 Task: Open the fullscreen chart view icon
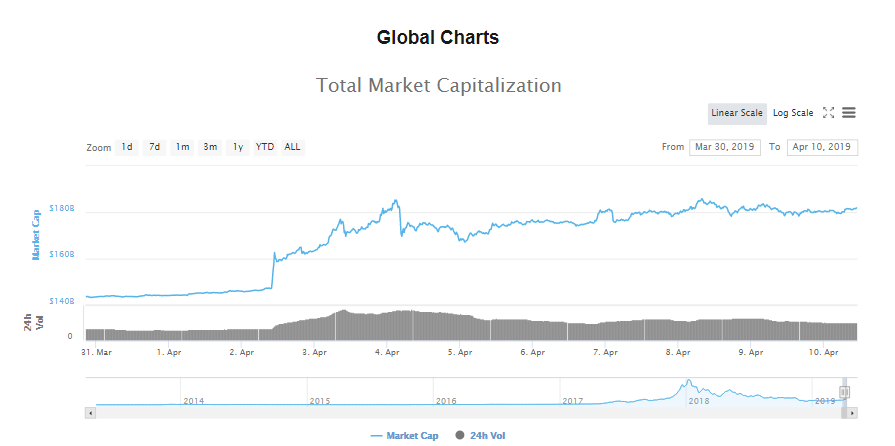point(828,113)
